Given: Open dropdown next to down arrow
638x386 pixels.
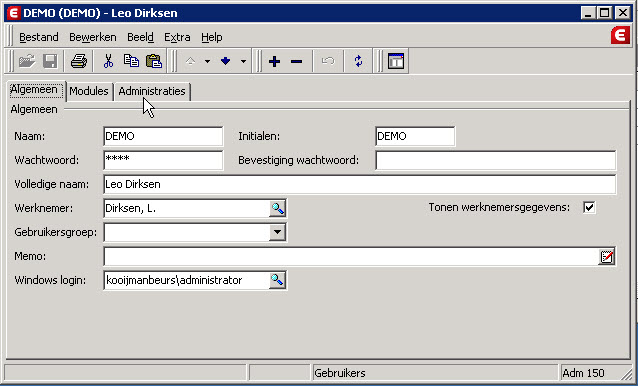Looking at the screenshot, I should point(243,61).
